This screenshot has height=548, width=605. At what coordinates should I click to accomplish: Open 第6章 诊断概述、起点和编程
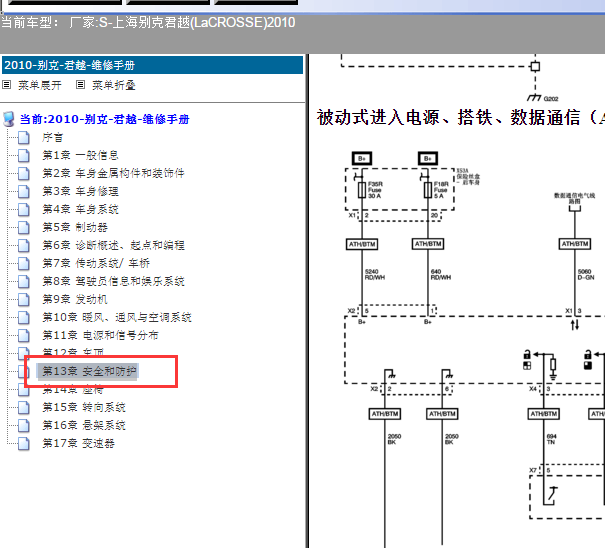click(113, 245)
